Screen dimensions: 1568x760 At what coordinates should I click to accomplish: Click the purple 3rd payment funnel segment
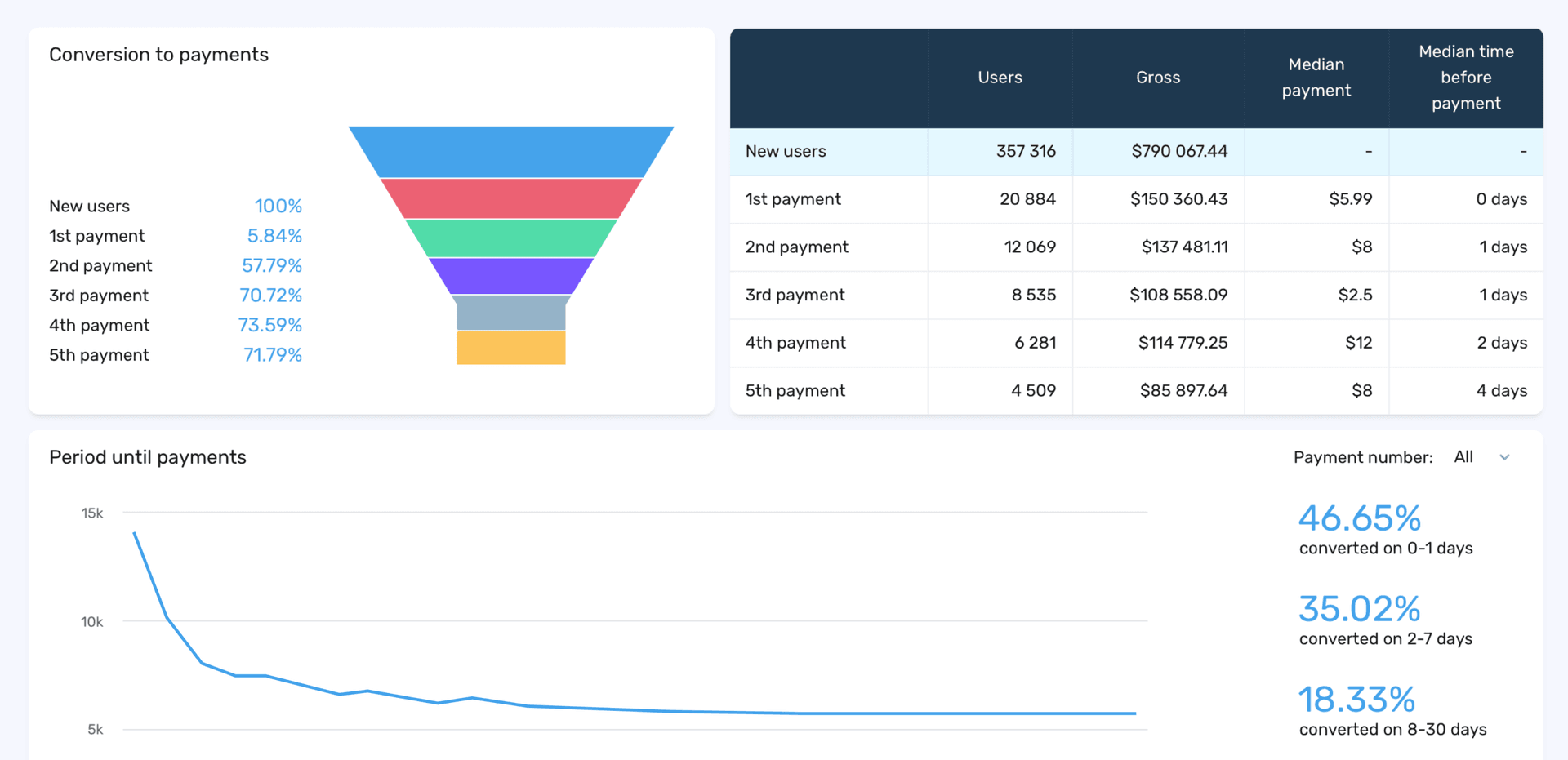(510, 275)
